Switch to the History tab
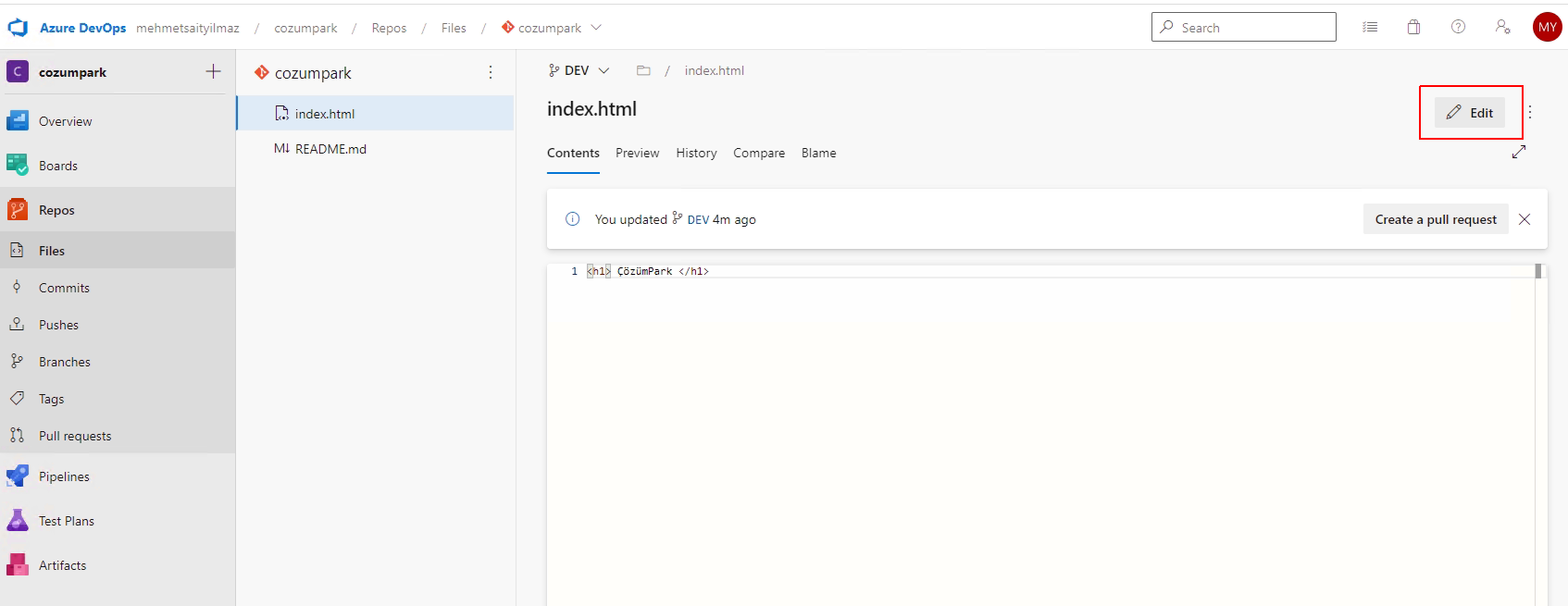The image size is (1568, 606). (x=696, y=153)
